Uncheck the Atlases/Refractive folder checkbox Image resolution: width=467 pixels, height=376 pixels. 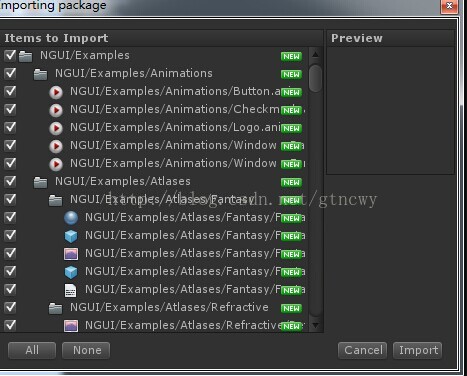[x=10, y=307]
